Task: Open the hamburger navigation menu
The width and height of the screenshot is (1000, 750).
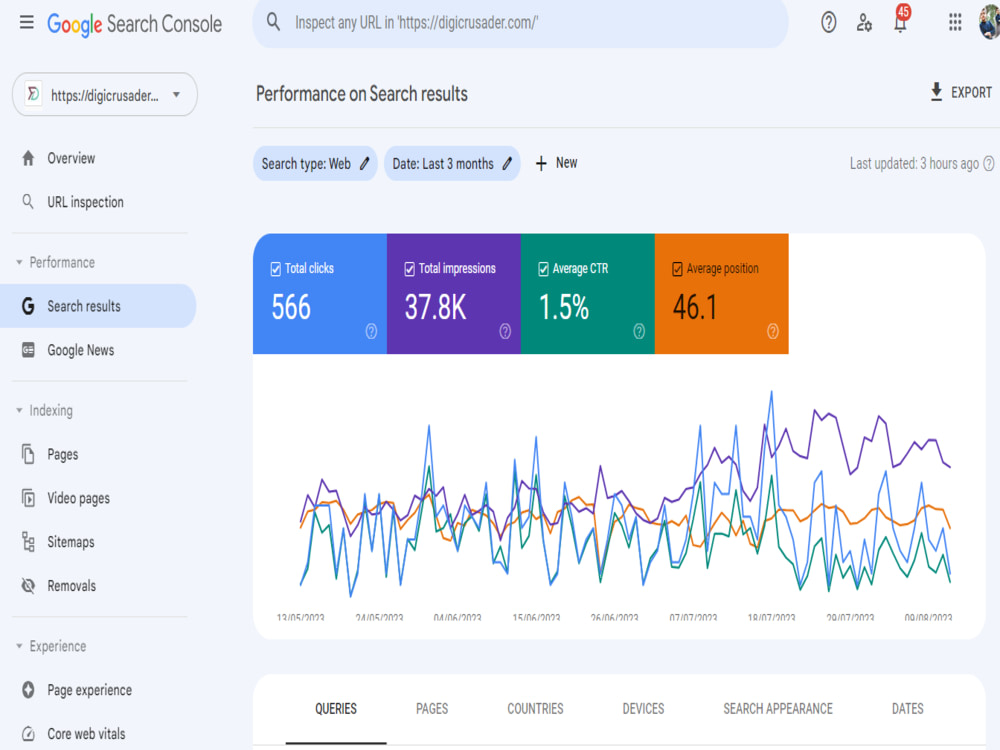Action: click(26, 23)
